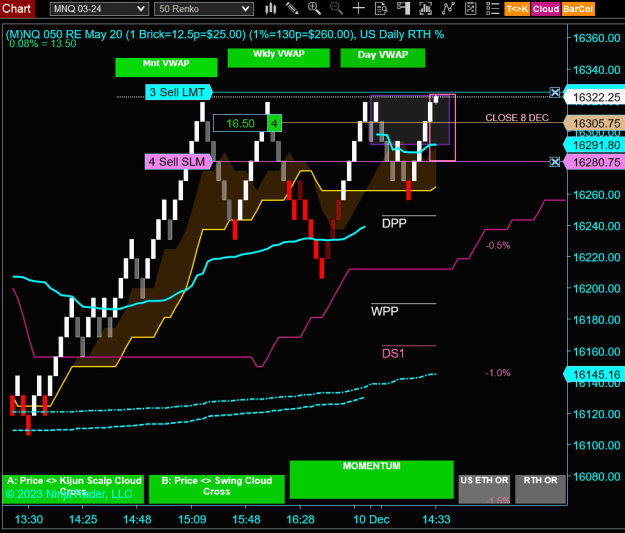Click the 16200.00 price axis label
The width and height of the screenshot is (625, 533).
click(596, 289)
